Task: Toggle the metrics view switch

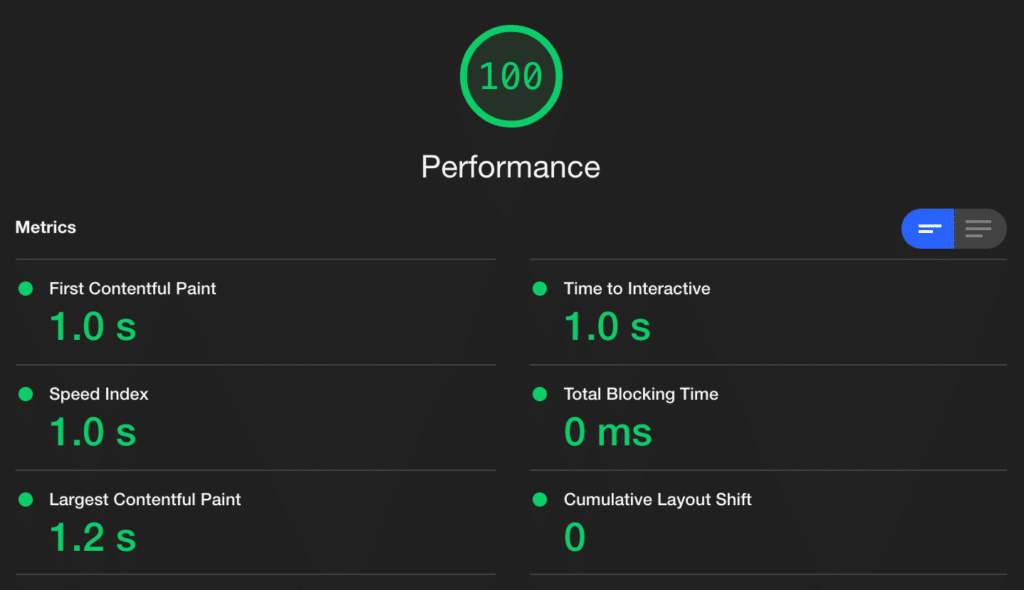Action: pyautogui.click(x=953, y=228)
